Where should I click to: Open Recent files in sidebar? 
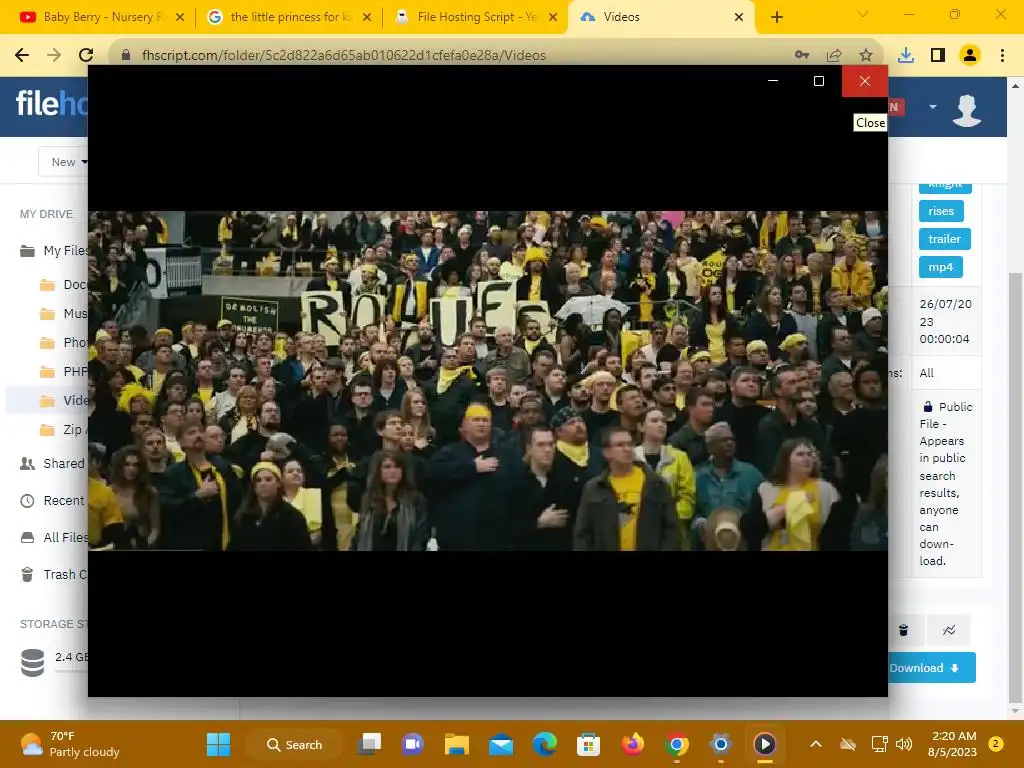point(53,501)
